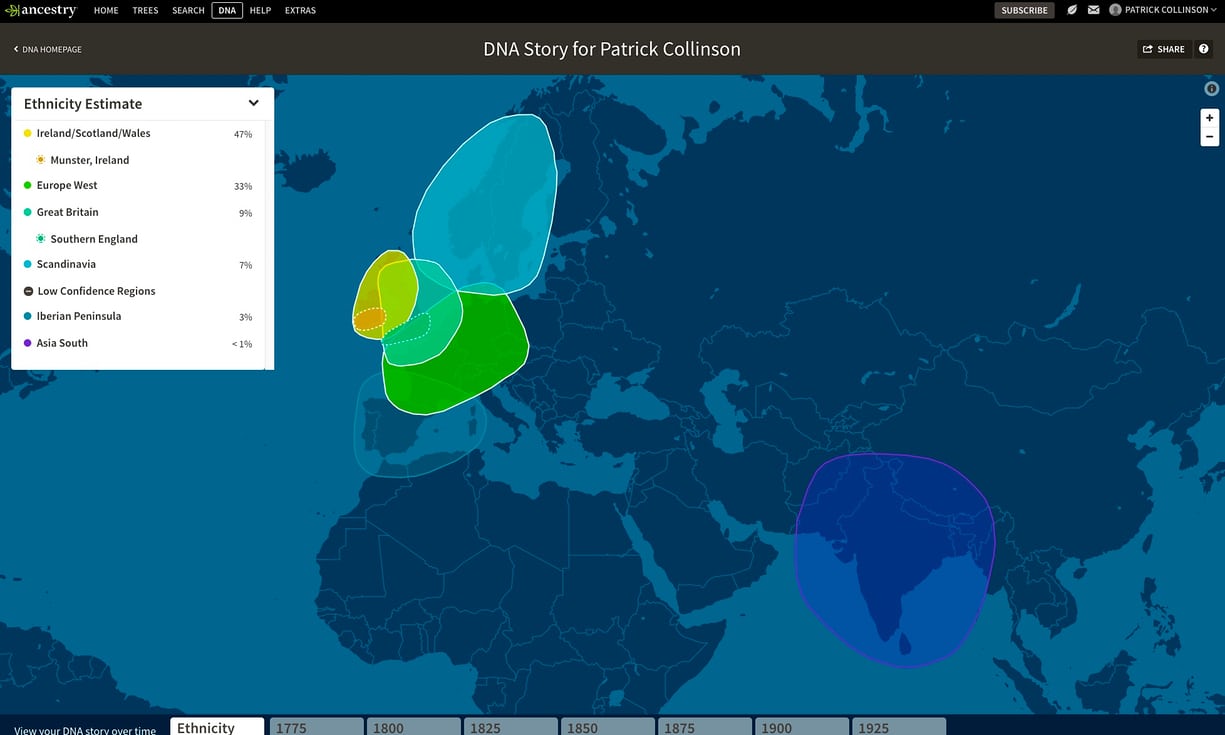Return via the DNA Homepage back link
The width and height of the screenshot is (1225, 735).
point(46,48)
